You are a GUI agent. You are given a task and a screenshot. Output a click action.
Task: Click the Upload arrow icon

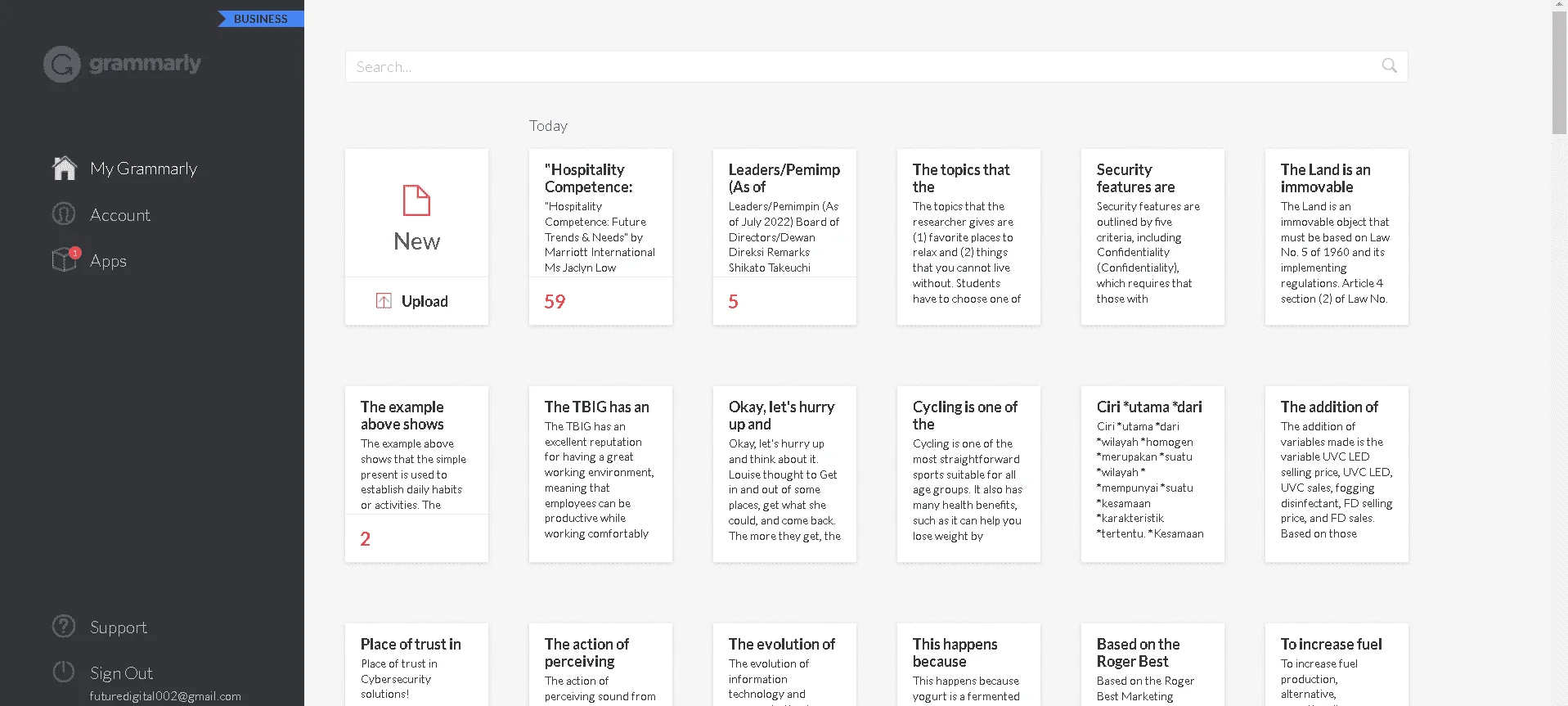pos(384,301)
